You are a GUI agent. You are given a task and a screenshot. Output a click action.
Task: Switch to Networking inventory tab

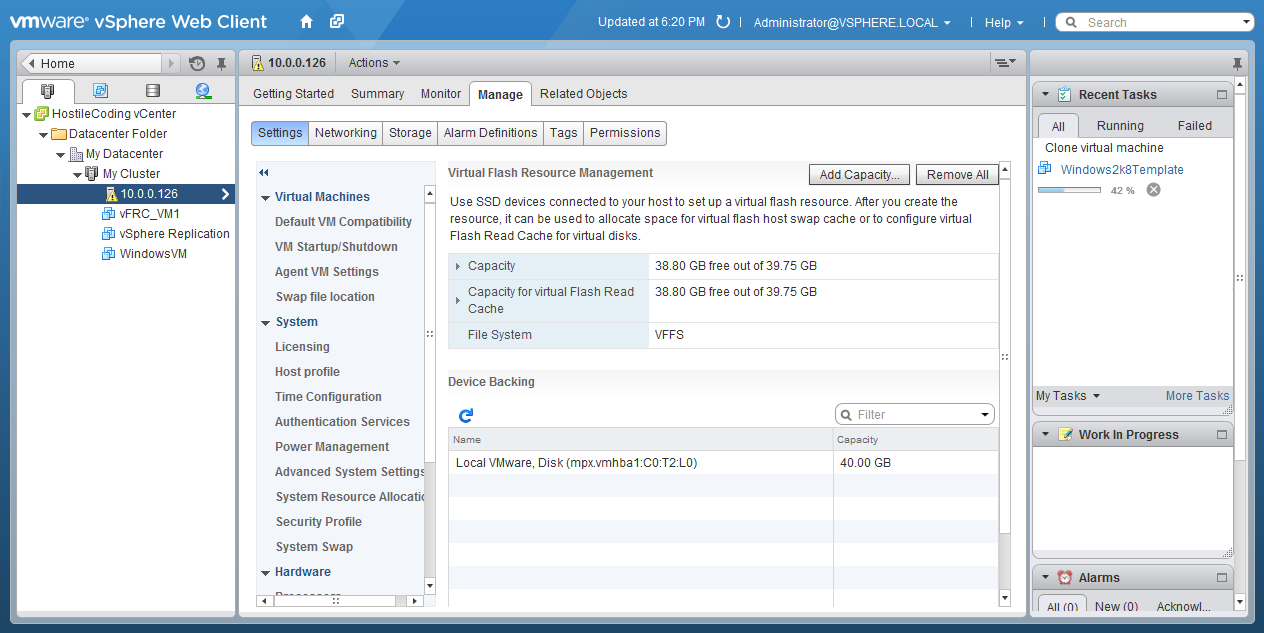[204, 91]
